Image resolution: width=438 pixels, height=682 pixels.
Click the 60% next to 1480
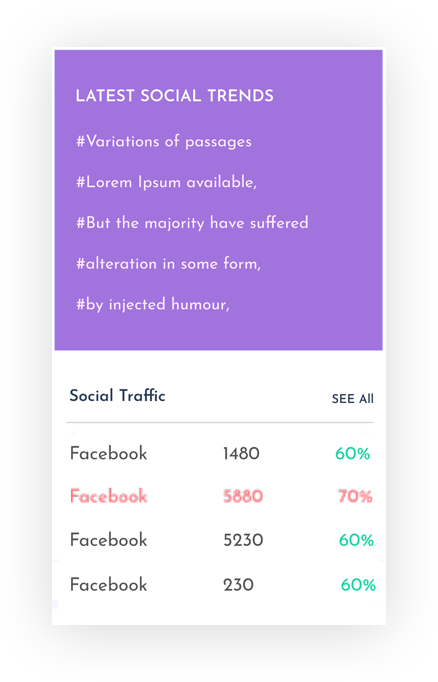click(352, 454)
